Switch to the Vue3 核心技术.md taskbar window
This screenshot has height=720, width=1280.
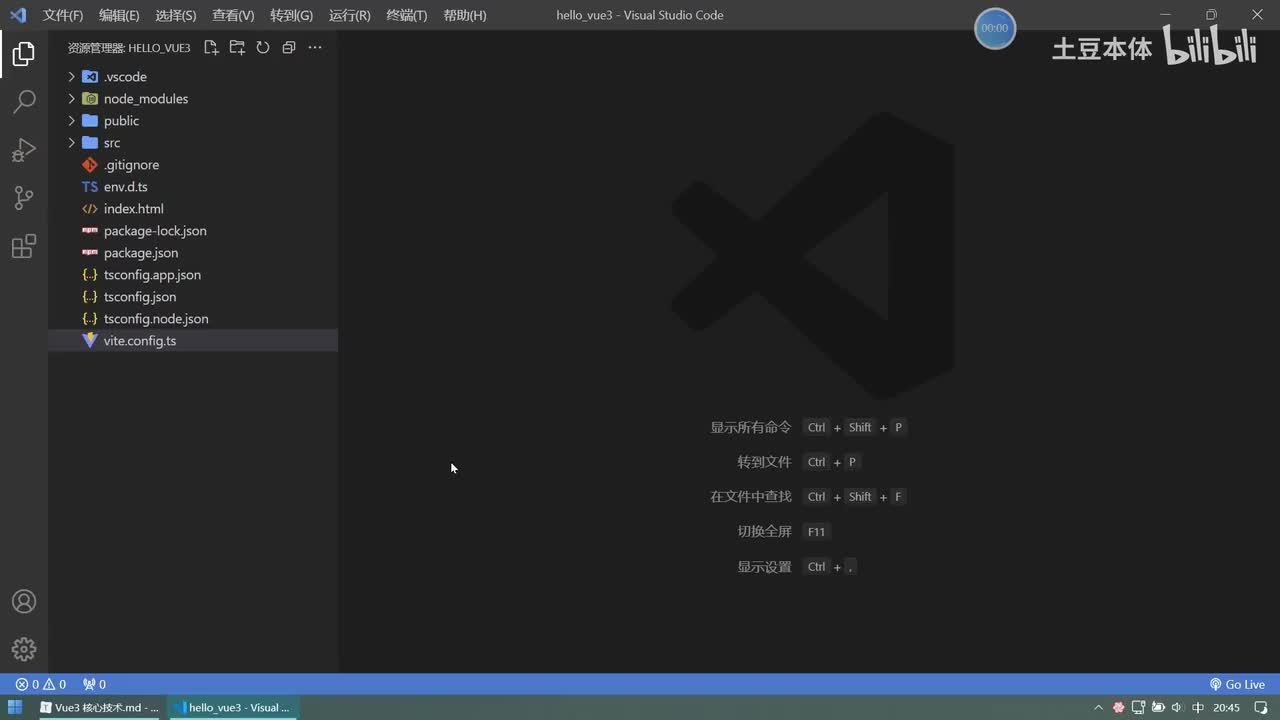click(100, 708)
